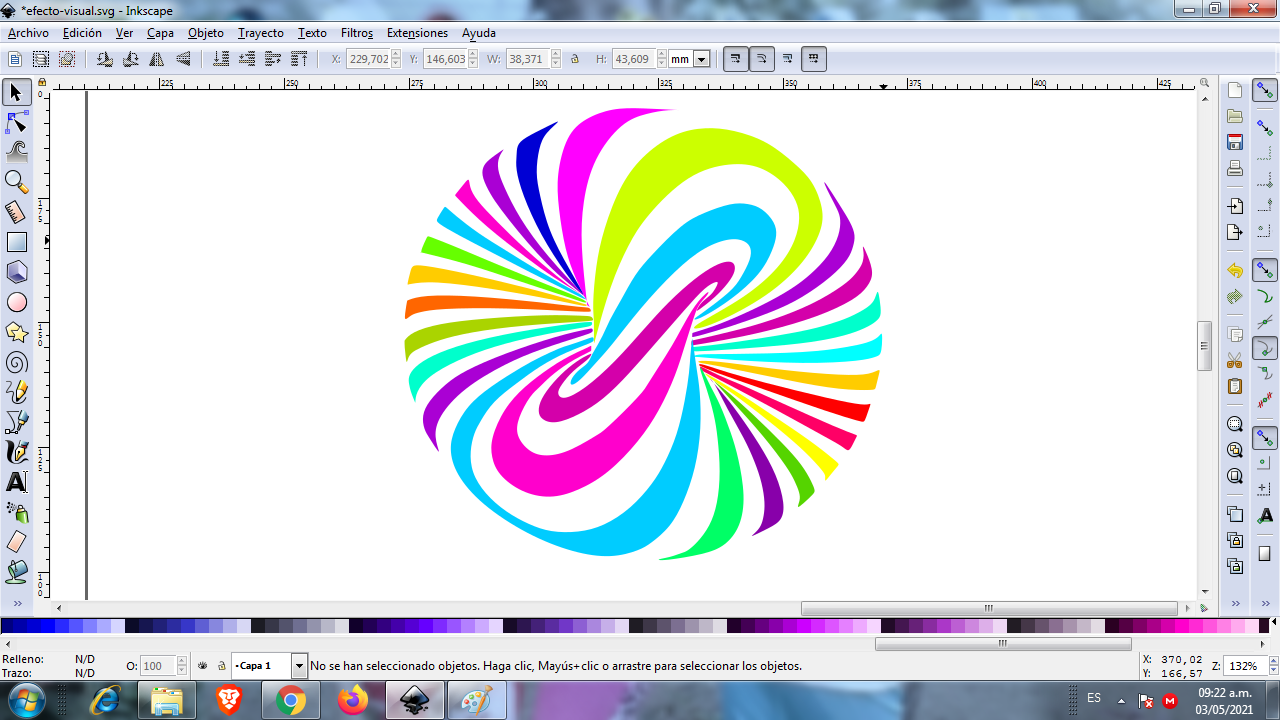Select the Text tool in toolbox

[16, 482]
